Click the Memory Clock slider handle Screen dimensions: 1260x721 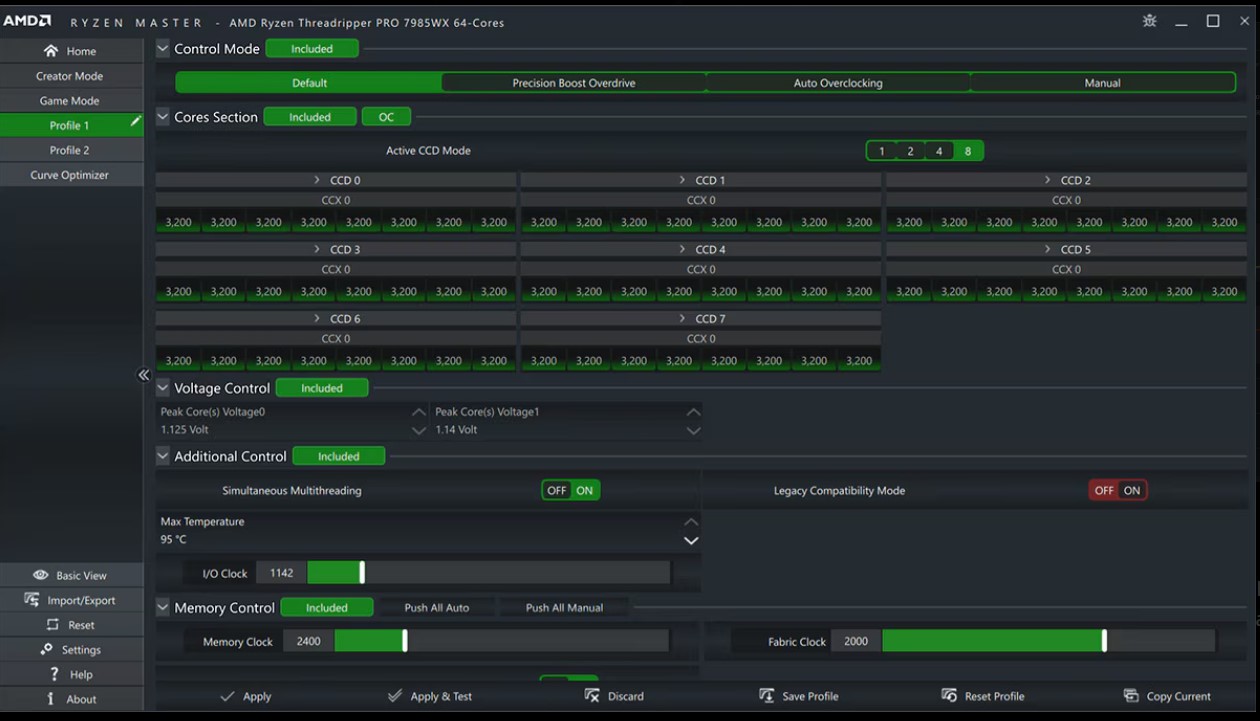click(404, 641)
